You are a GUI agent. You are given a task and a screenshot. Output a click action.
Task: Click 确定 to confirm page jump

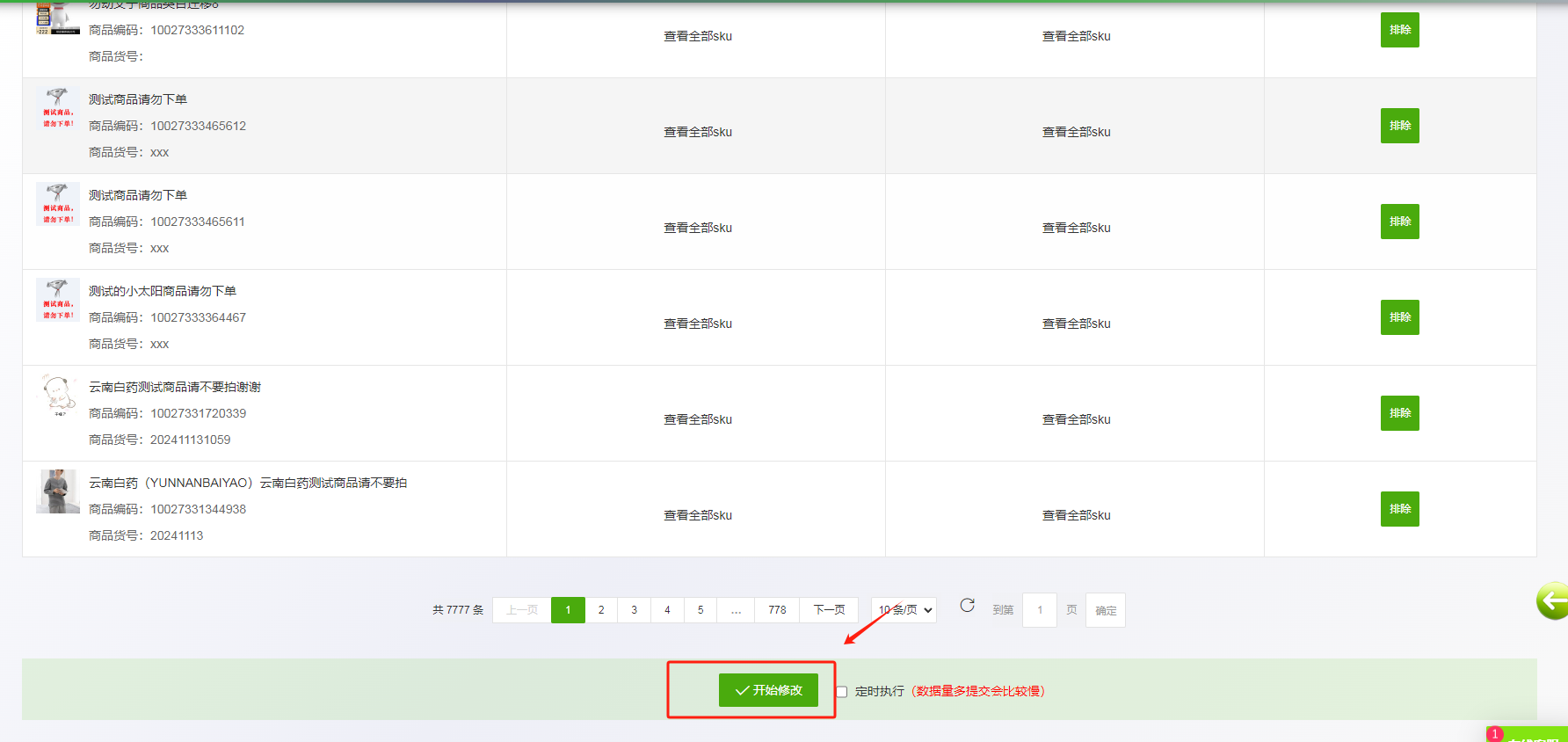click(1106, 610)
